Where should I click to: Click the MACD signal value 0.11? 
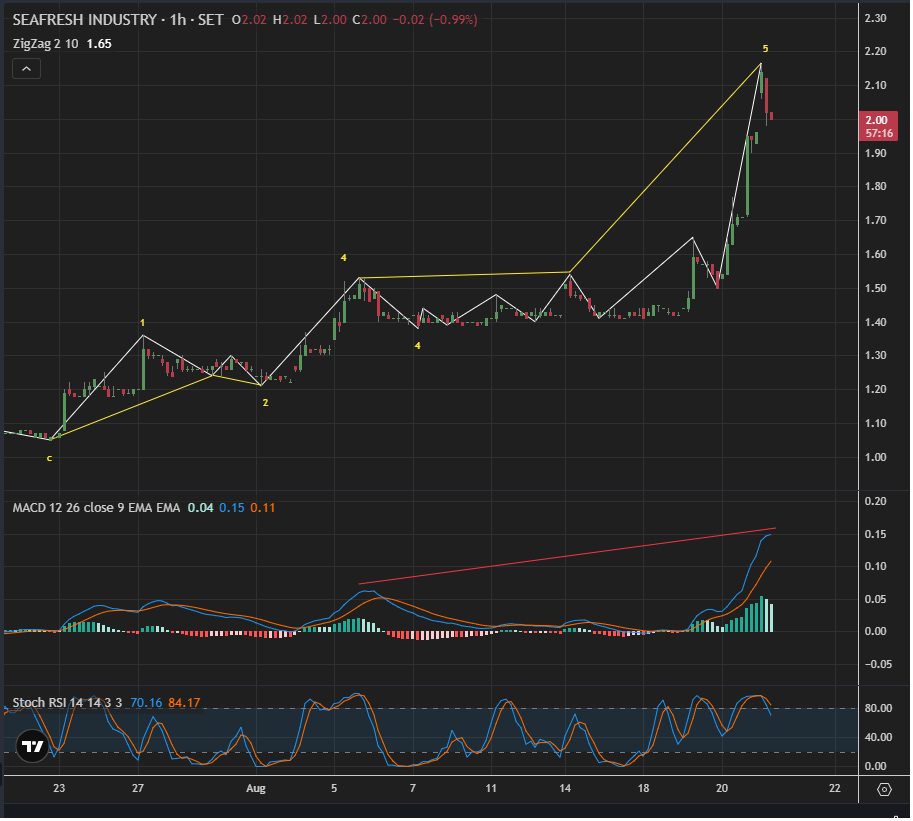pyautogui.click(x=263, y=509)
